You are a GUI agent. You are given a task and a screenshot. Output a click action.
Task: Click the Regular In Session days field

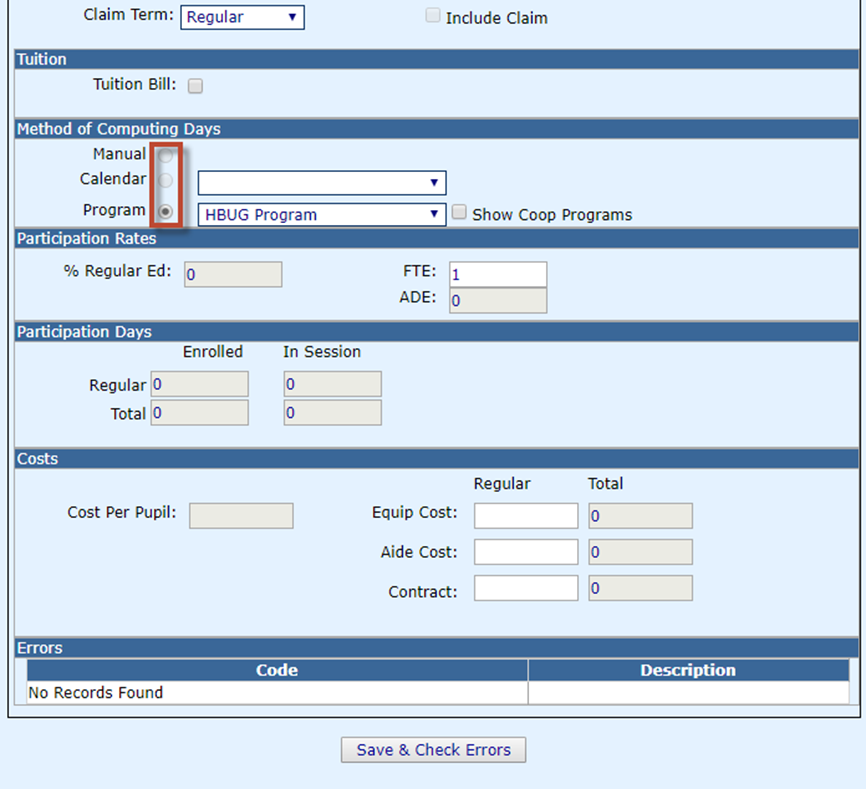tap(332, 384)
